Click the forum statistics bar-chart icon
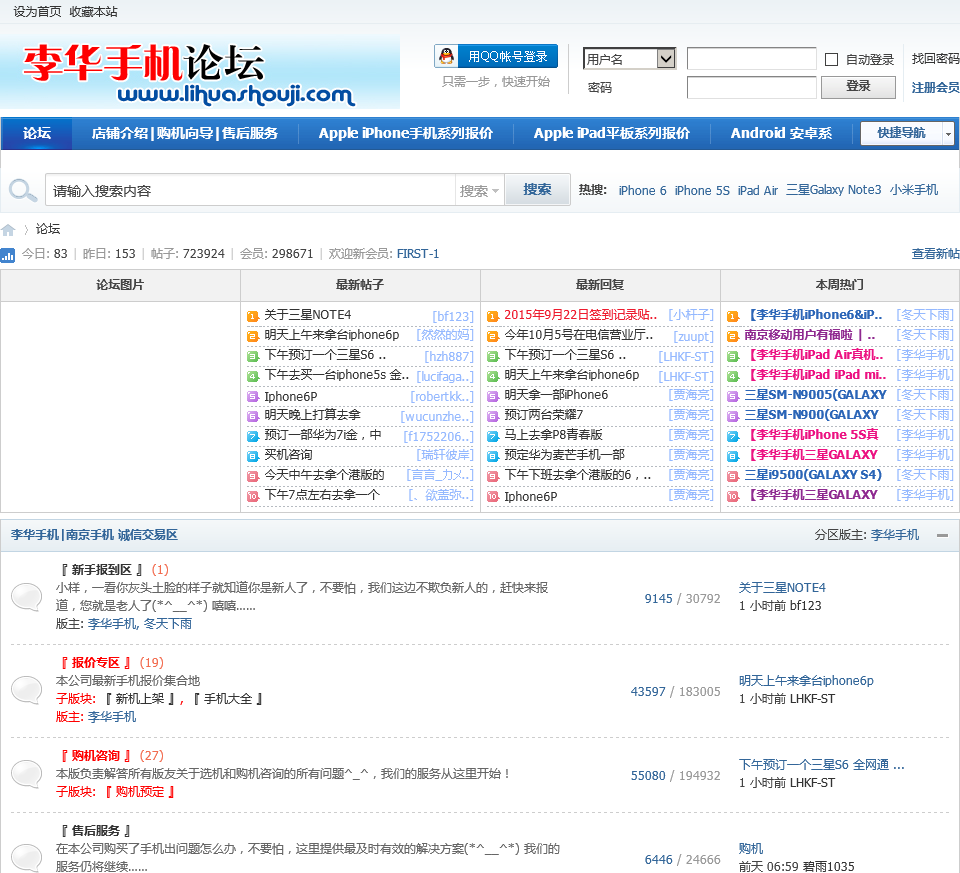The height and width of the screenshot is (873, 960). click(7, 255)
